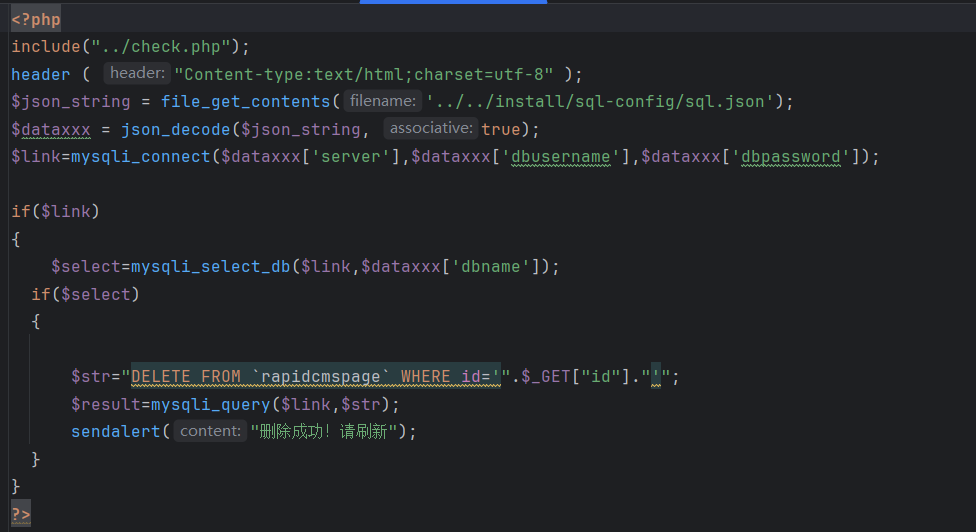The height and width of the screenshot is (532, 976).
Task: Click the "associative:" parameter inlay hint
Action: click(430, 129)
